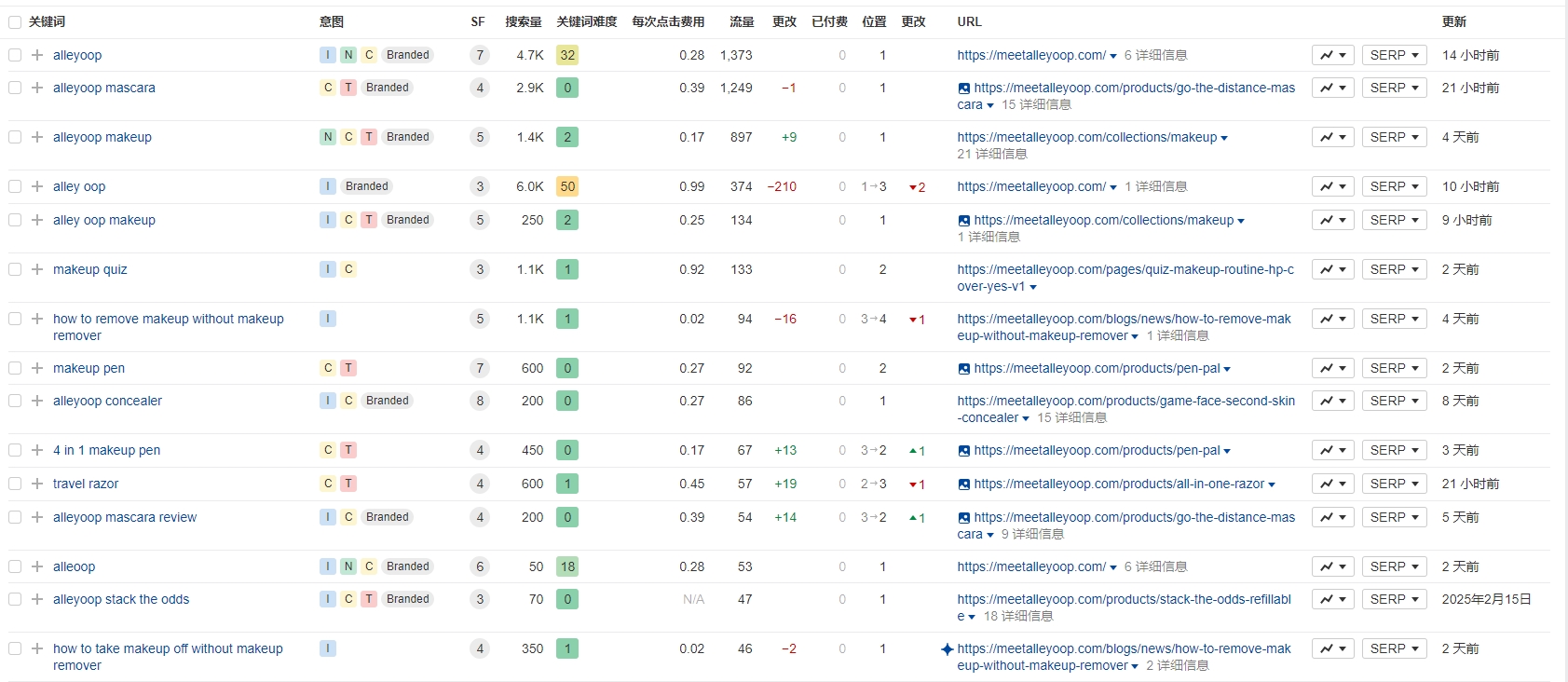This screenshot has height=682, width=1568.
Task: Click green difficulty badge 18 for alleoop
Action: tap(567, 566)
